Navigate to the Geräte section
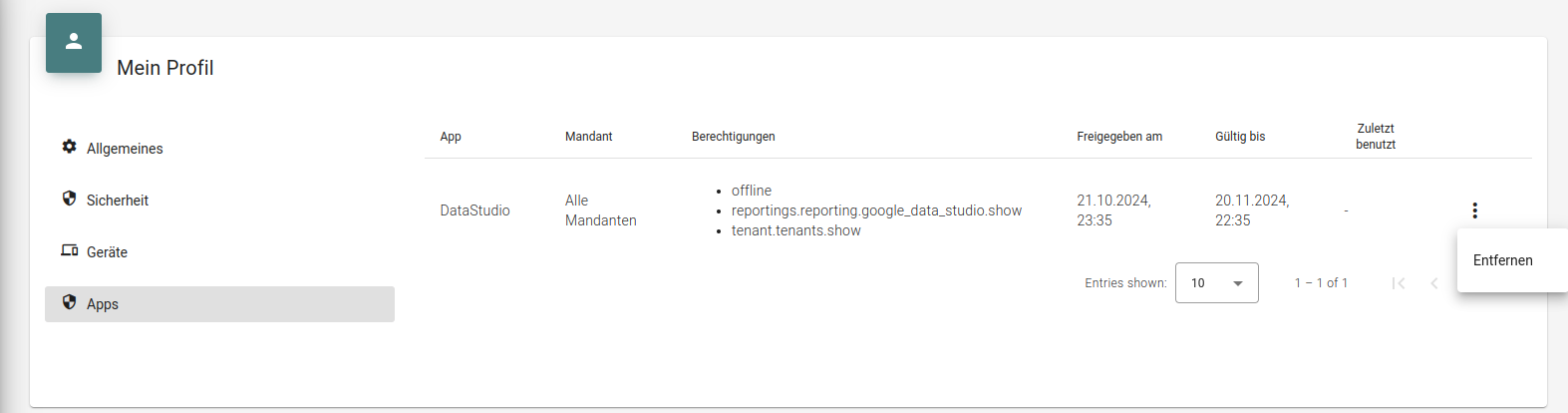Viewport: 1568px width, 413px height. click(x=107, y=252)
